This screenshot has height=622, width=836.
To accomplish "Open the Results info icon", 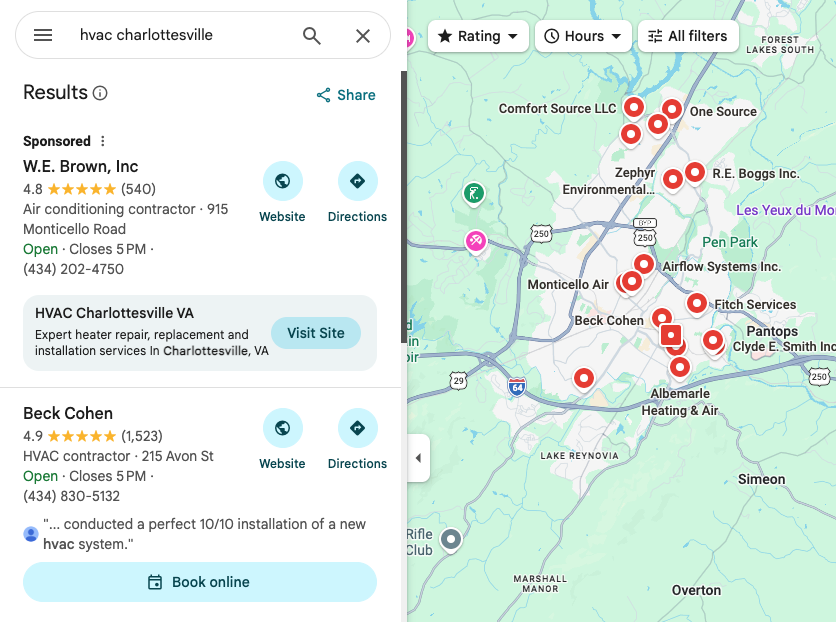I will coord(100,93).
